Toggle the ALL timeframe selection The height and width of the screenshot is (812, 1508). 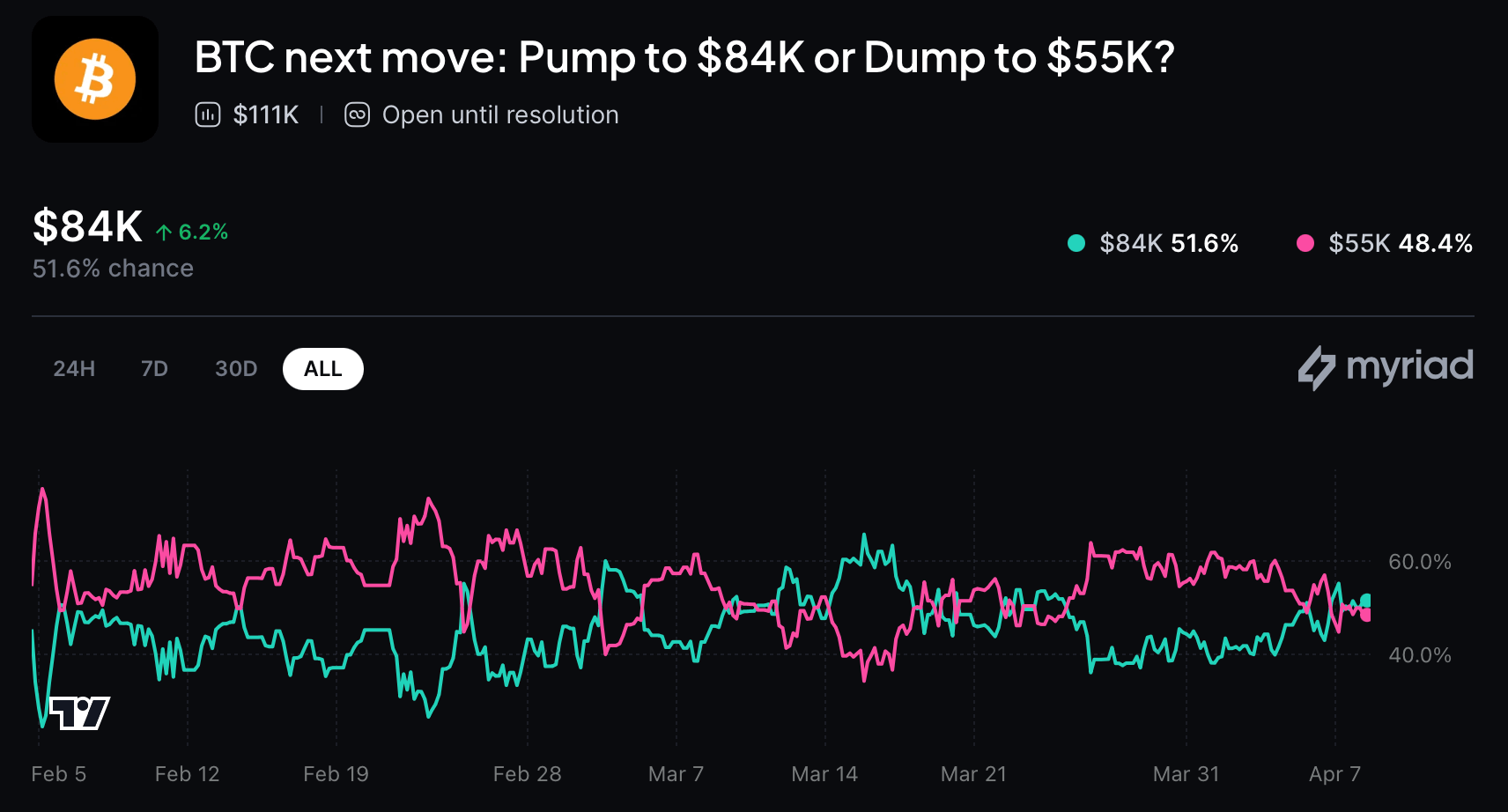(322, 369)
